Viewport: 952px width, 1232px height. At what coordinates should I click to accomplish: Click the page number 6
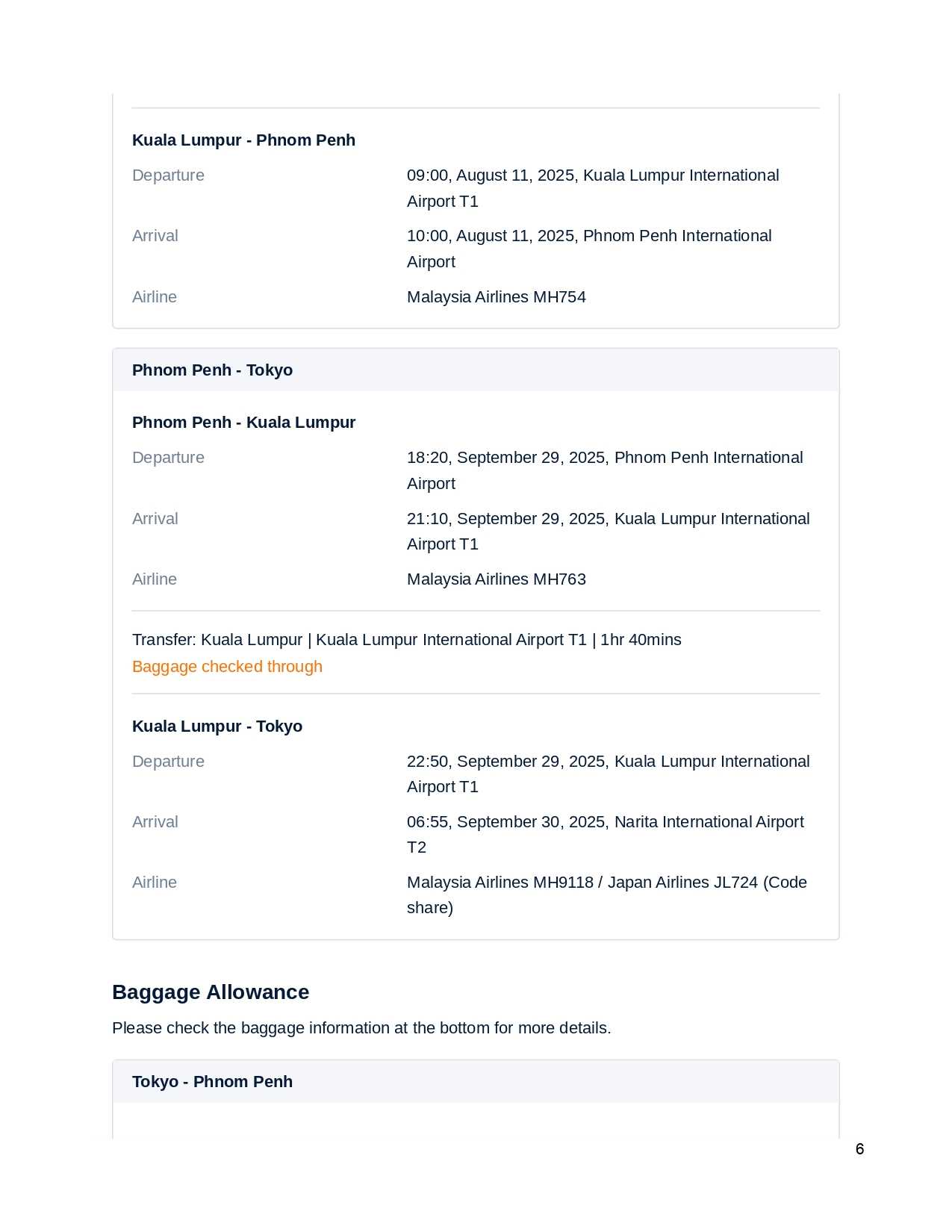coord(859,1149)
